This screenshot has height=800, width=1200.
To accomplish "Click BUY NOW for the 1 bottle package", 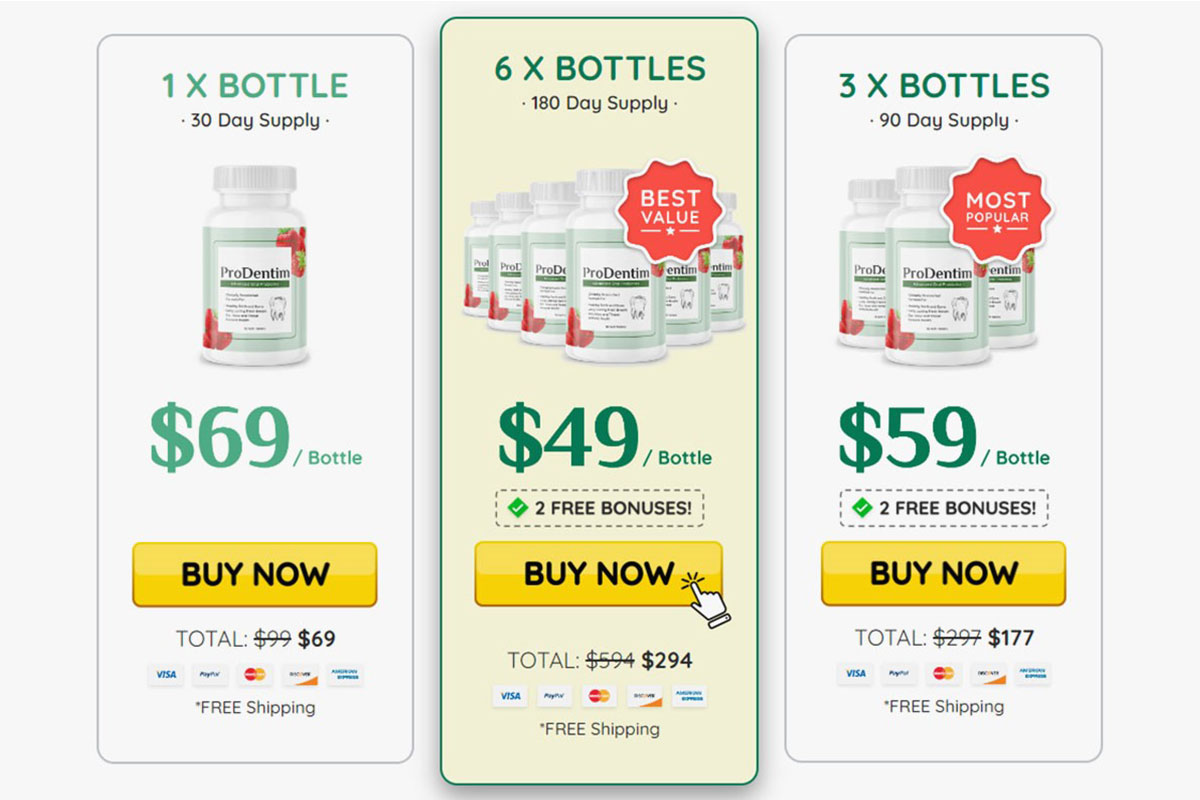I will [255, 574].
